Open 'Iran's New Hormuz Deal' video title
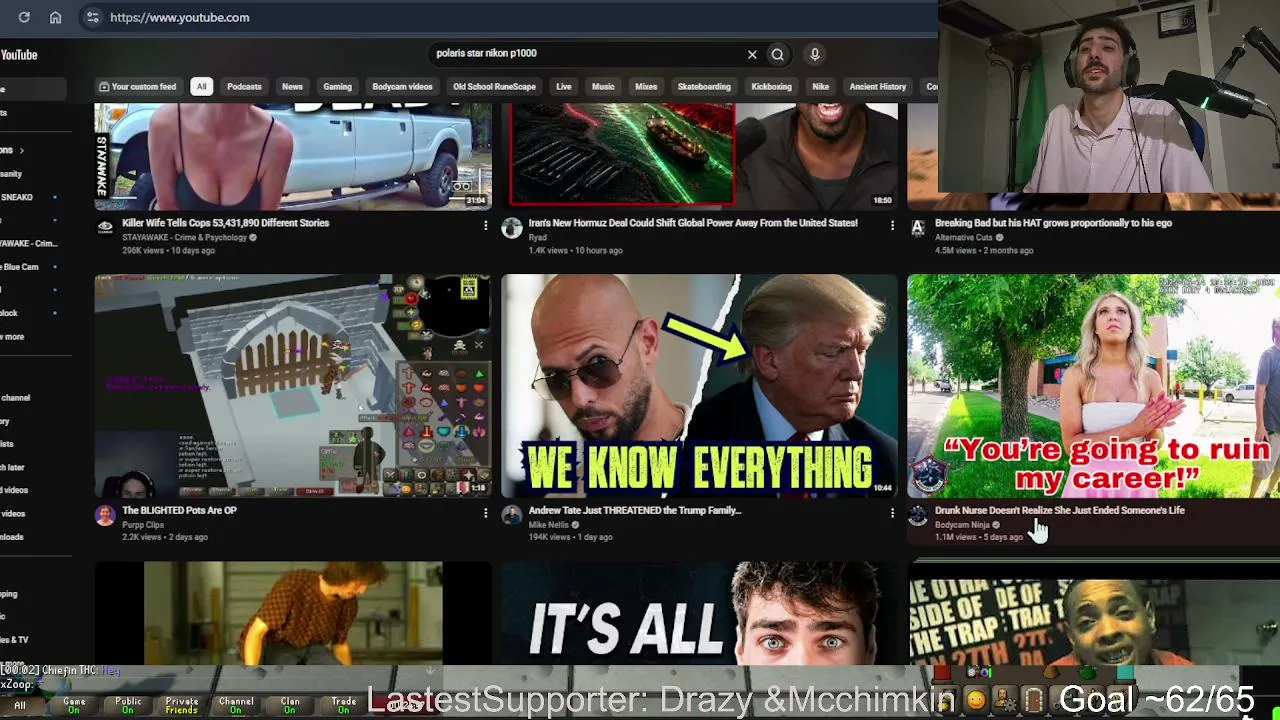Screen dimensions: 1280x720 click(693, 223)
